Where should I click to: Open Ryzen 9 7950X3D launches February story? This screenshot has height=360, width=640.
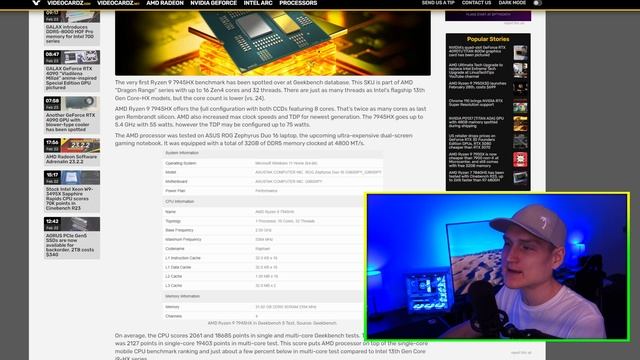(x=478, y=85)
